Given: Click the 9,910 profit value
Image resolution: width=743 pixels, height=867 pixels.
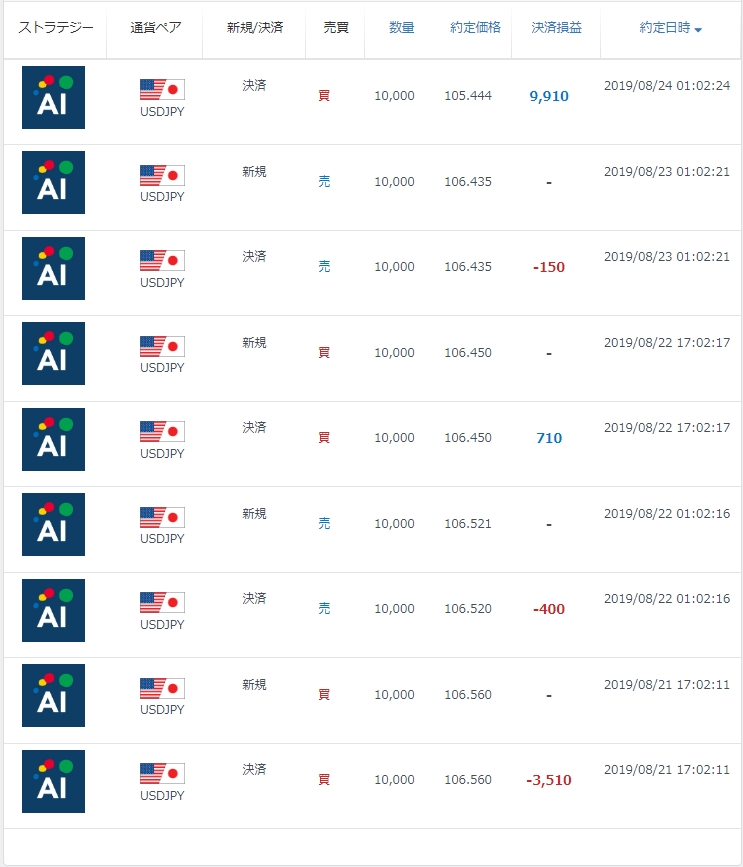Looking at the screenshot, I should [x=549, y=97].
